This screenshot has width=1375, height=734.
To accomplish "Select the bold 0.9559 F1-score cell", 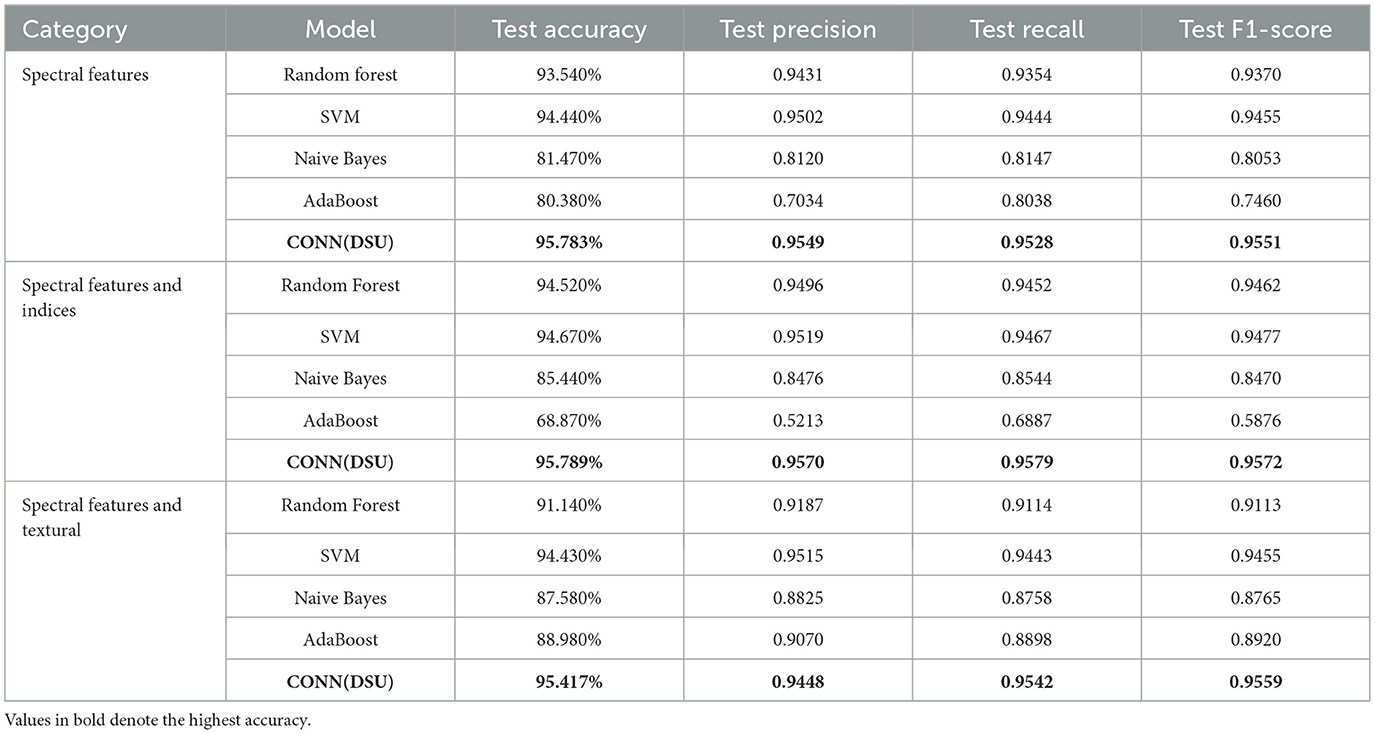I will coord(1256,682).
